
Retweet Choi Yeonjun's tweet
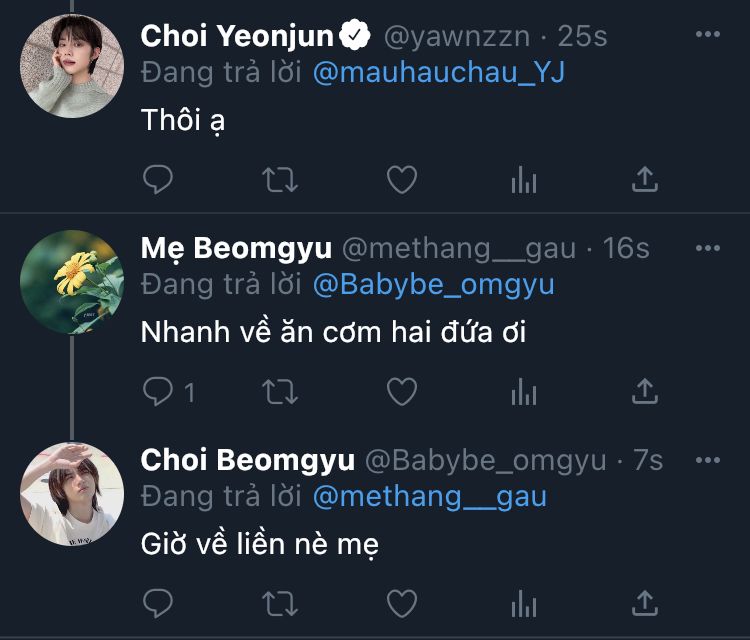click(279, 180)
